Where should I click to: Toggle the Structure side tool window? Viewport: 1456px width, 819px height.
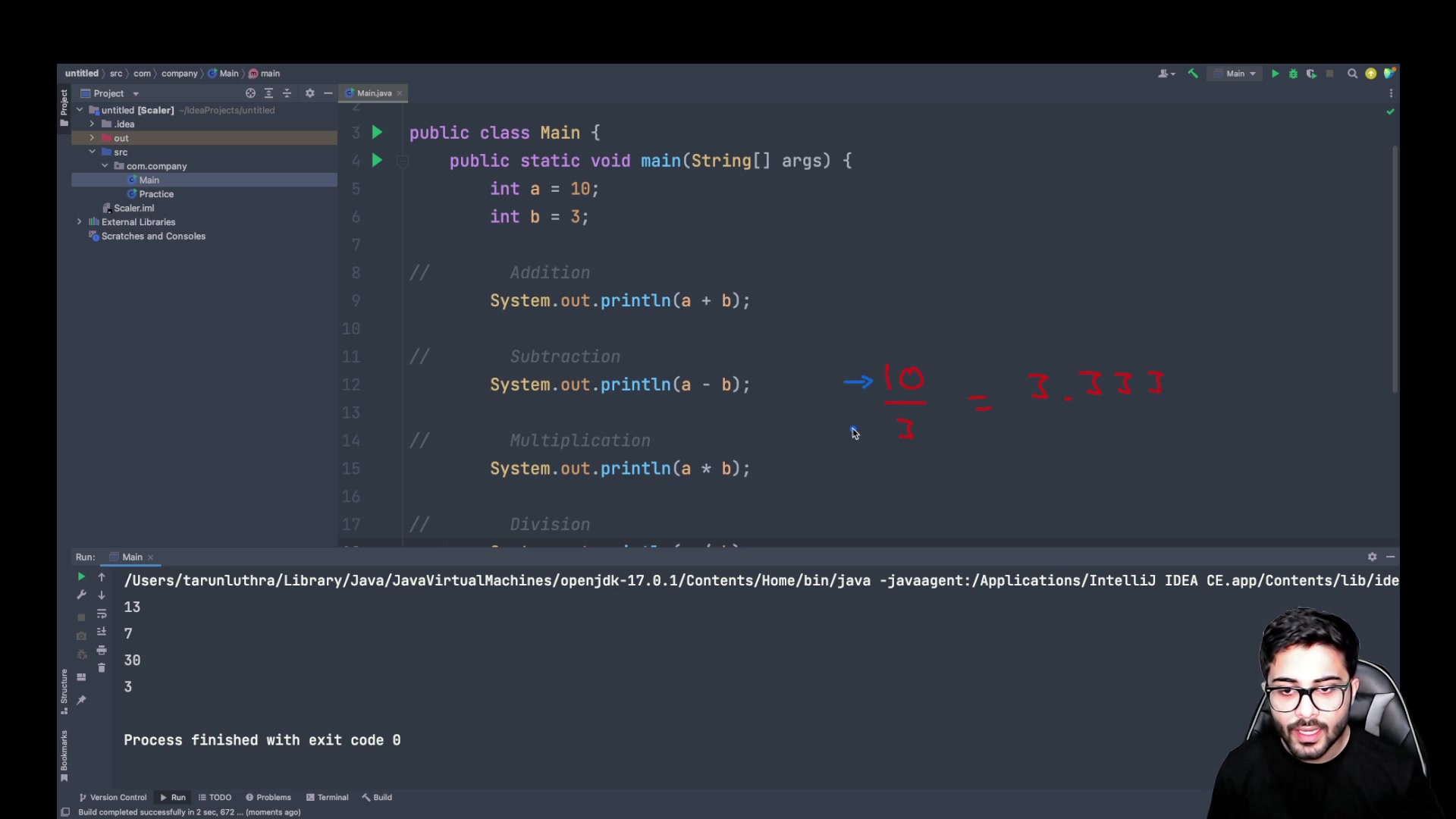(x=64, y=692)
